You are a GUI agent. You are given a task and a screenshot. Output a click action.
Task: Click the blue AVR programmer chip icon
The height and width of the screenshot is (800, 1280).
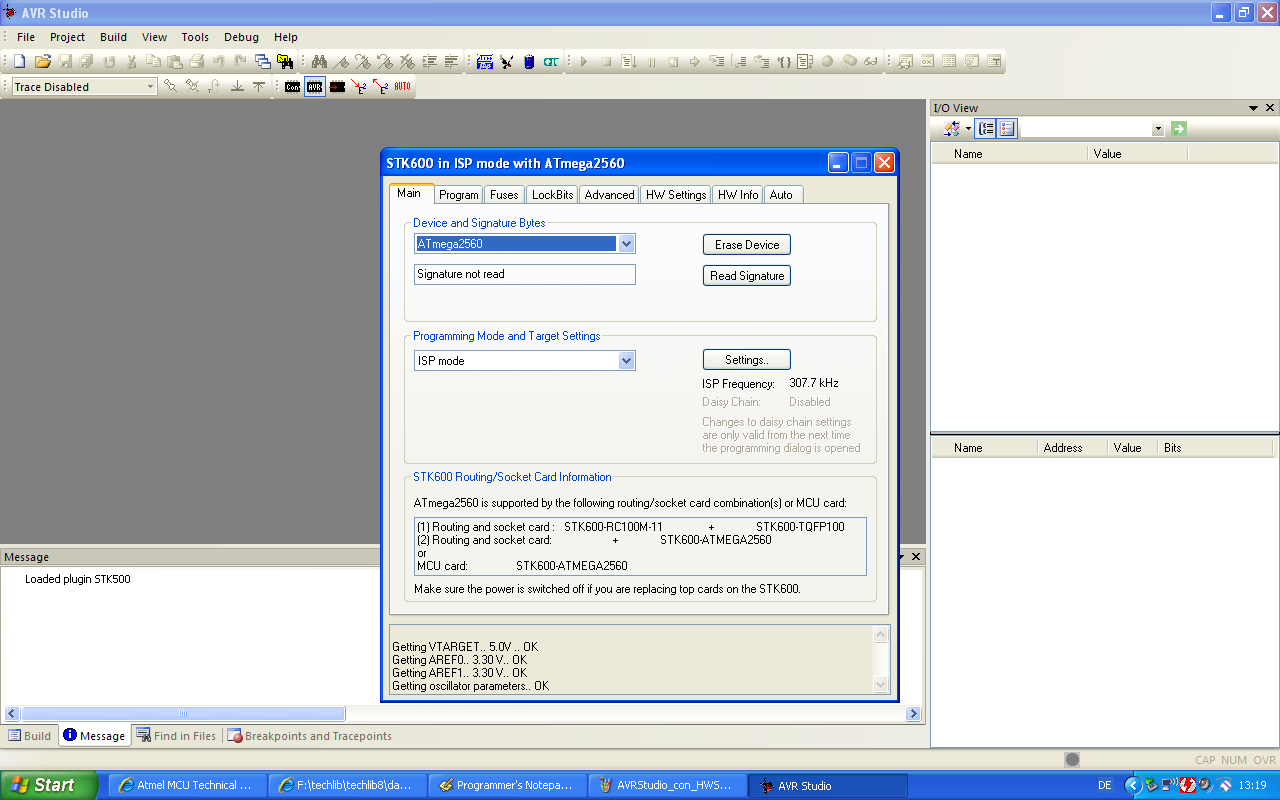click(x=485, y=62)
